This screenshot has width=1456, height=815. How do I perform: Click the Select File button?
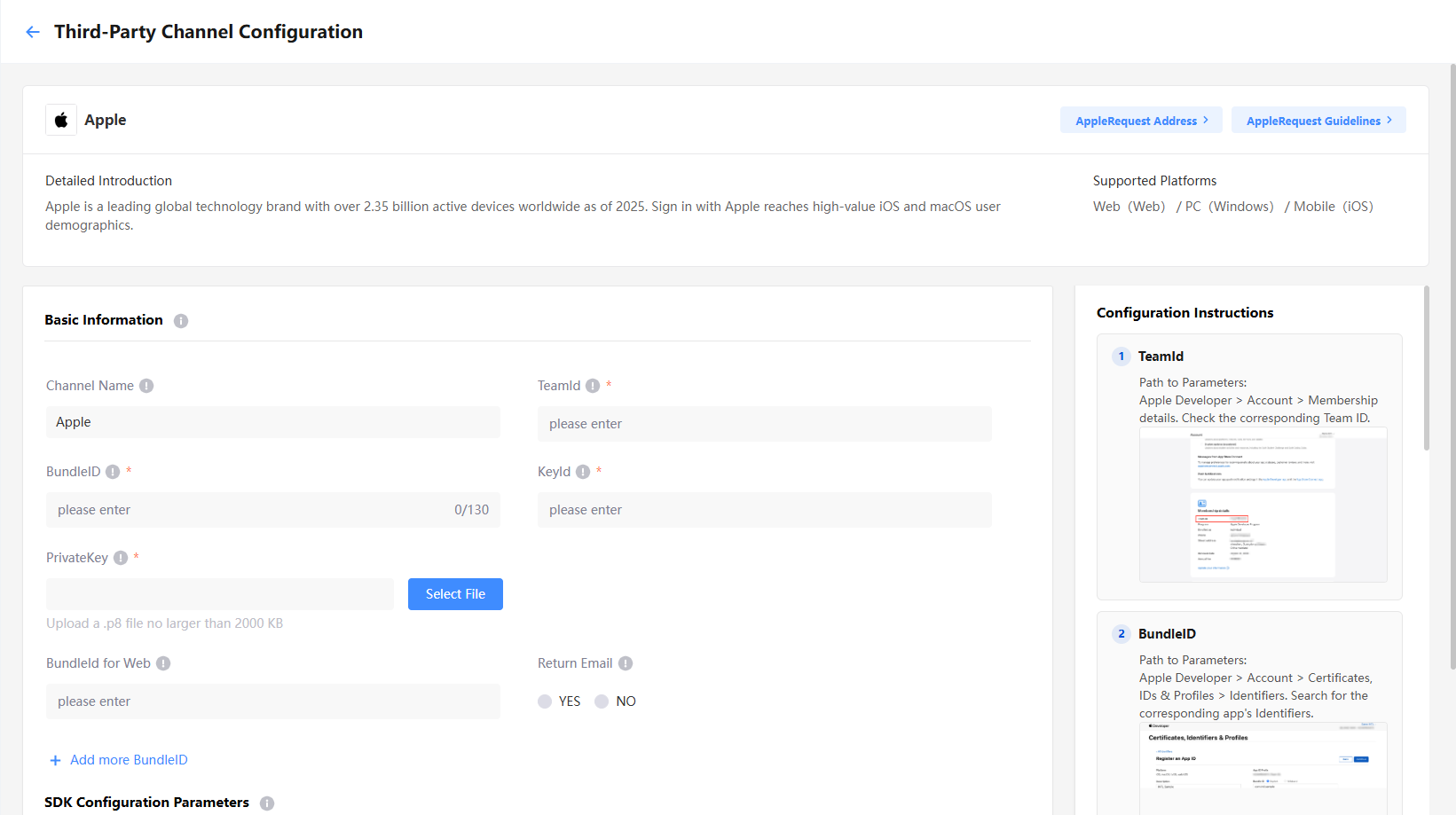455,594
